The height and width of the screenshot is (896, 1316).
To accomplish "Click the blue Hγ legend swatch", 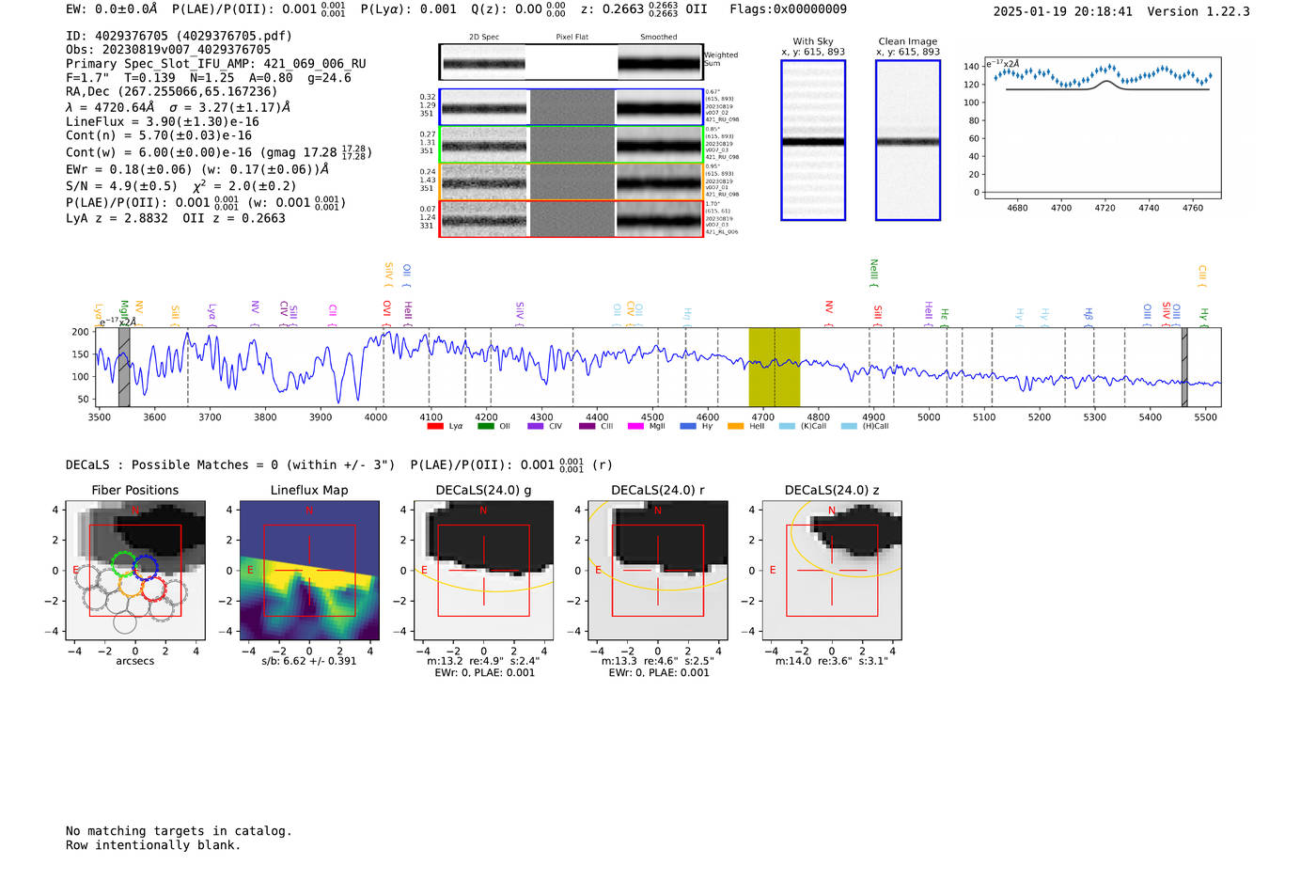I will coord(687,426).
